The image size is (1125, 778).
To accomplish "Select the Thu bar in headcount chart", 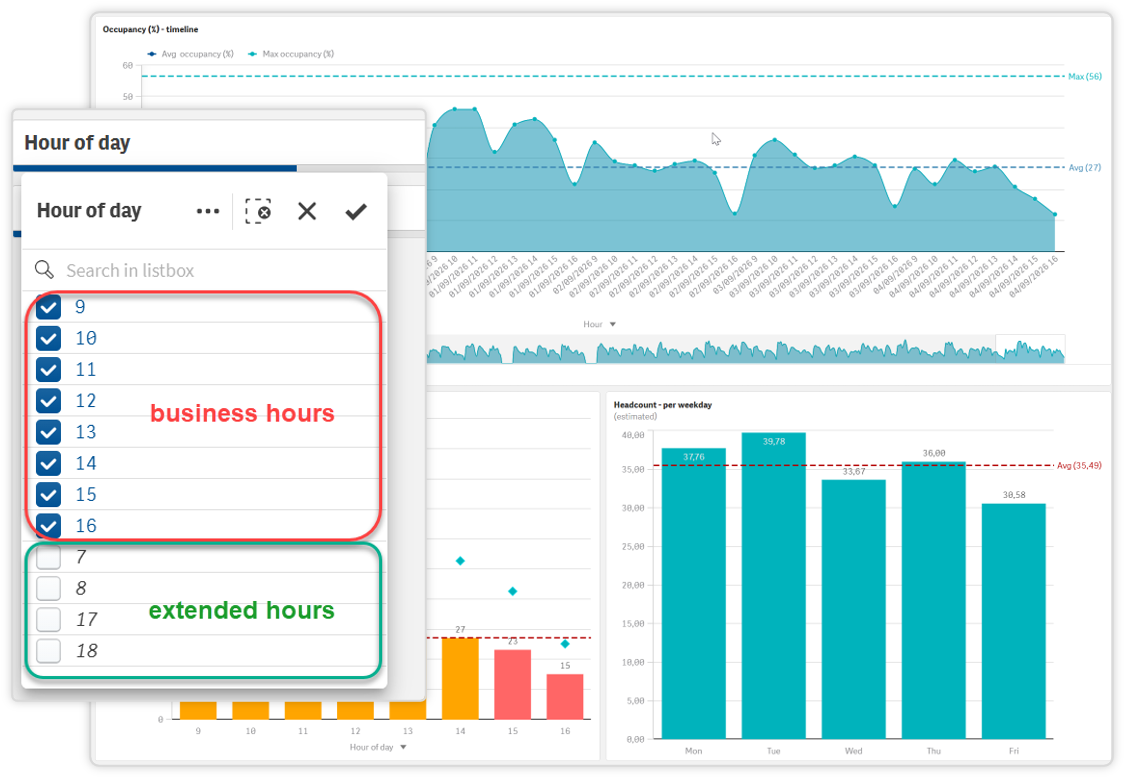I will point(933,600).
